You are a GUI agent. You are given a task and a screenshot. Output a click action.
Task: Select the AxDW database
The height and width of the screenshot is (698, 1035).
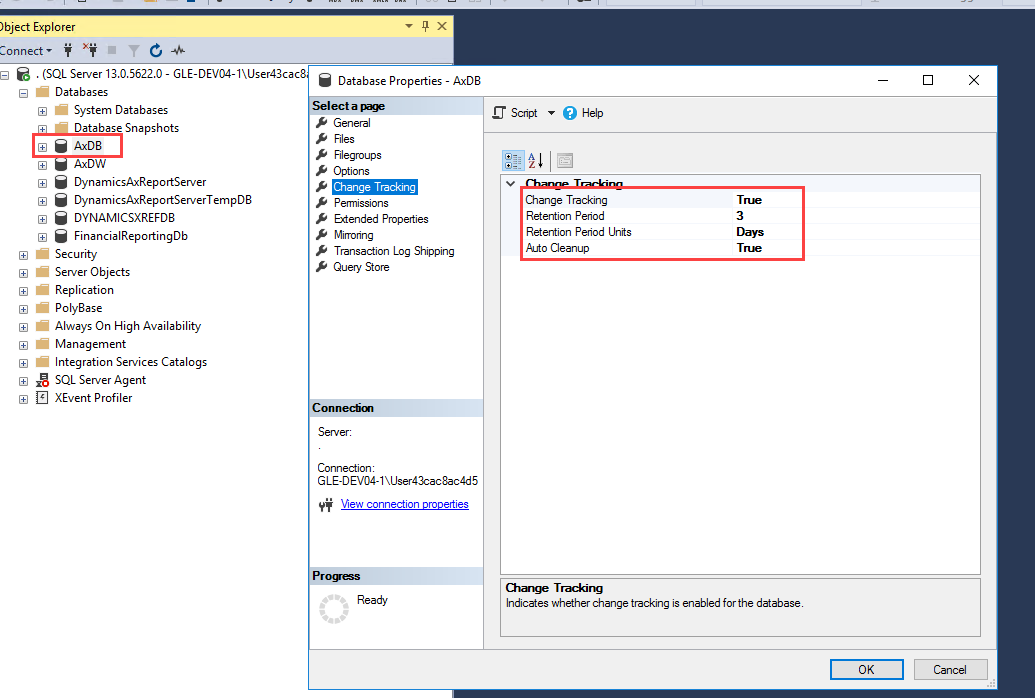click(x=90, y=164)
